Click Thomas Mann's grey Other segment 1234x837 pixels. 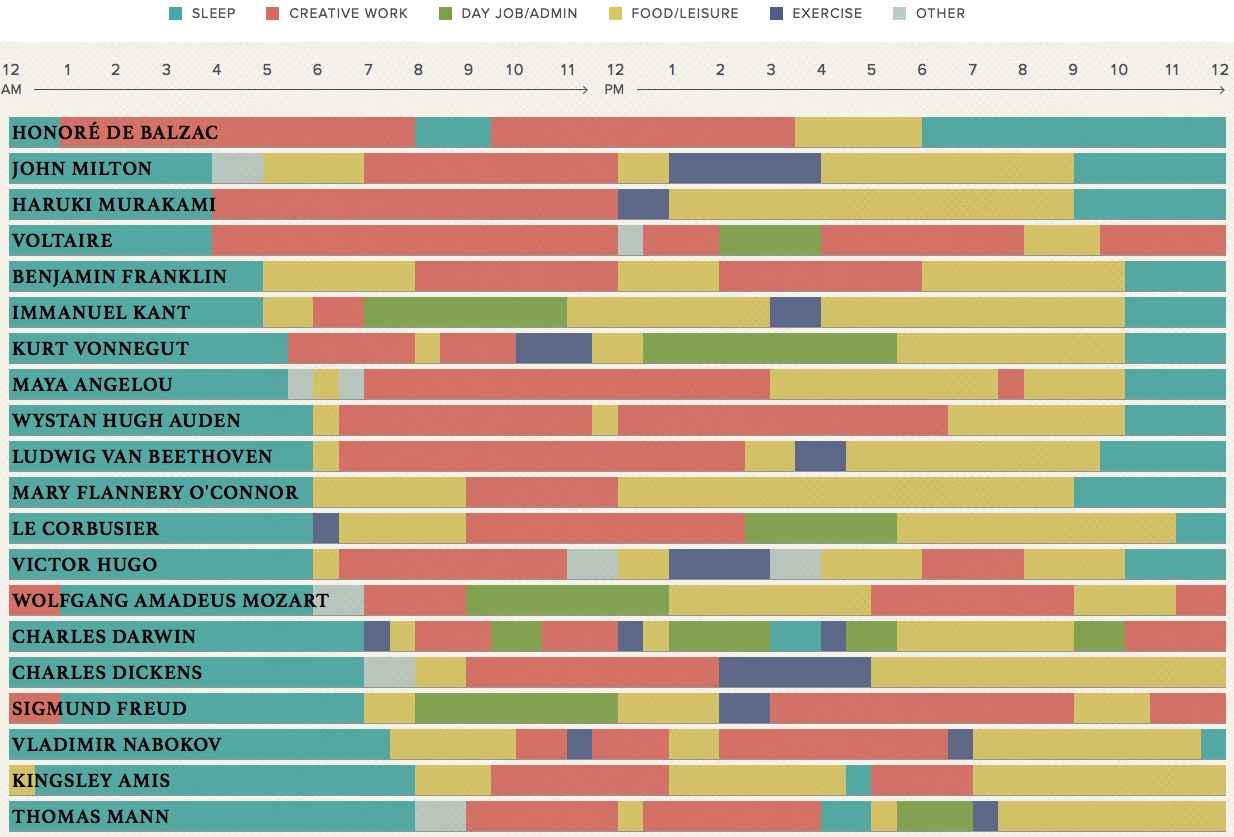440,816
